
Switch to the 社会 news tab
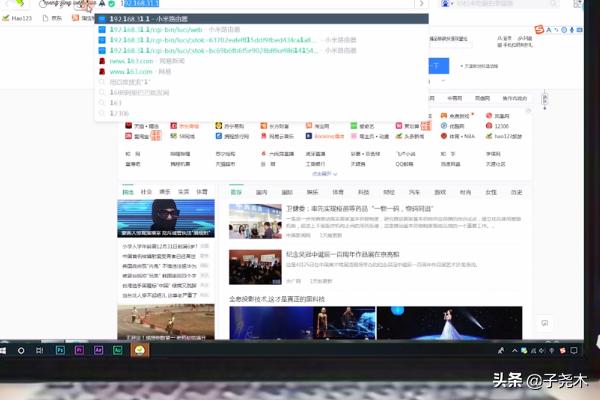tap(147, 190)
